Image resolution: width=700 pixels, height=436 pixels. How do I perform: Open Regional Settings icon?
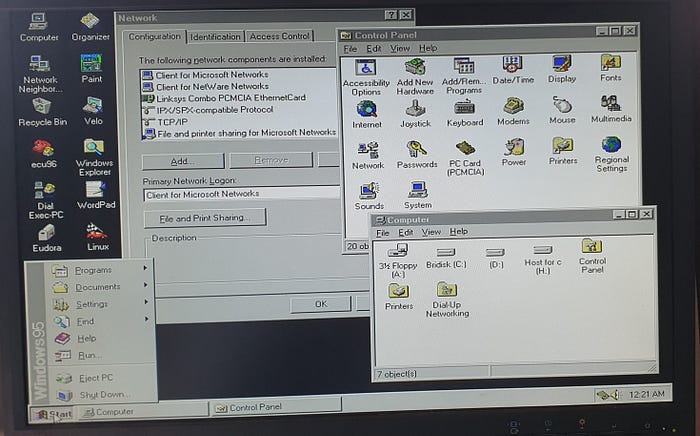click(612, 154)
